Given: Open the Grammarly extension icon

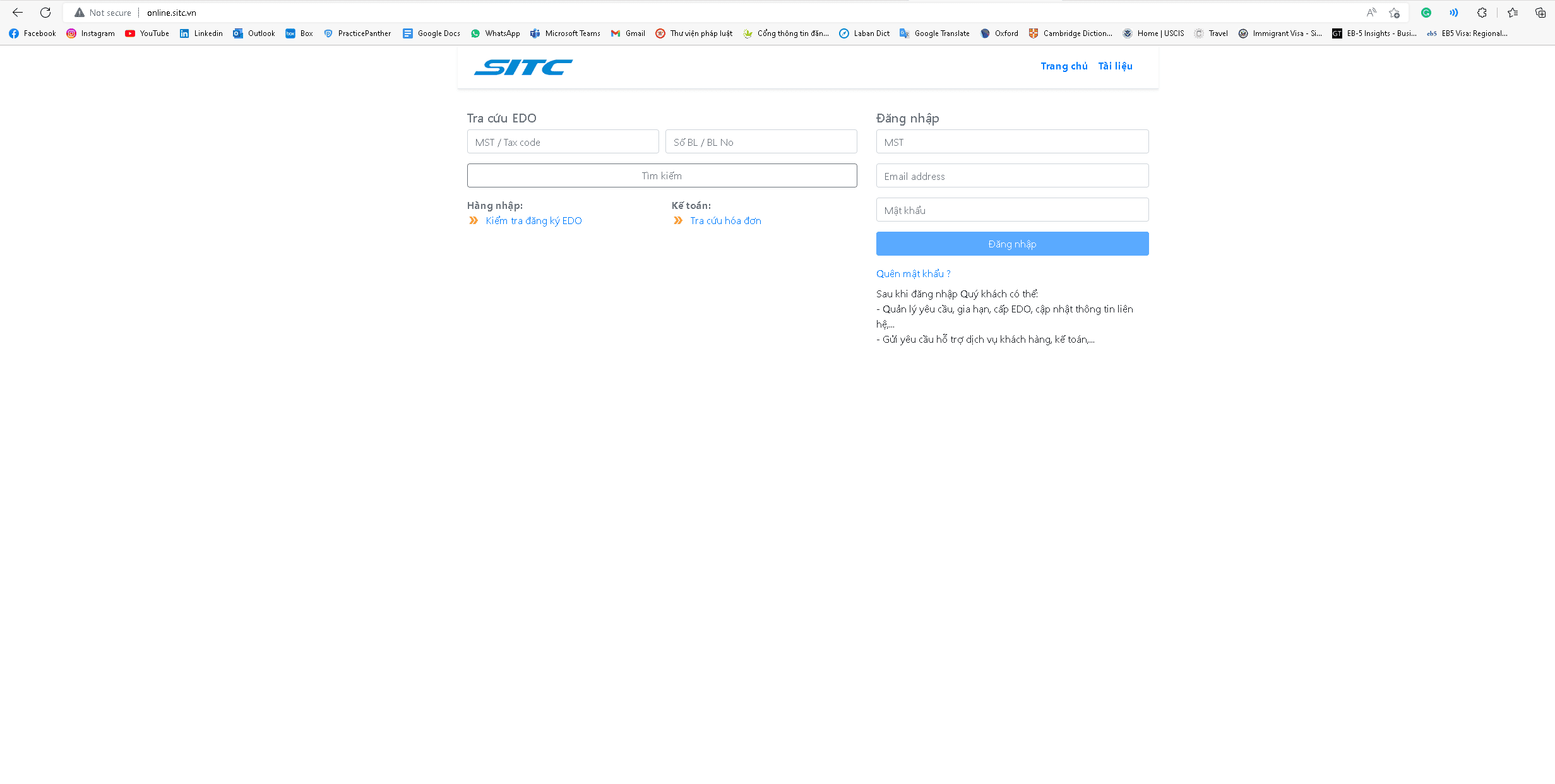Looking at the screenshot, I should 1426,13.
